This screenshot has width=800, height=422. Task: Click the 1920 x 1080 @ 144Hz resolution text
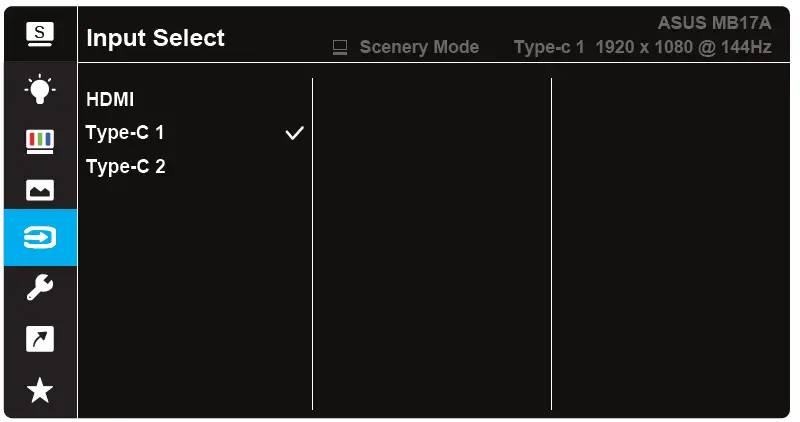click(683, 47)
